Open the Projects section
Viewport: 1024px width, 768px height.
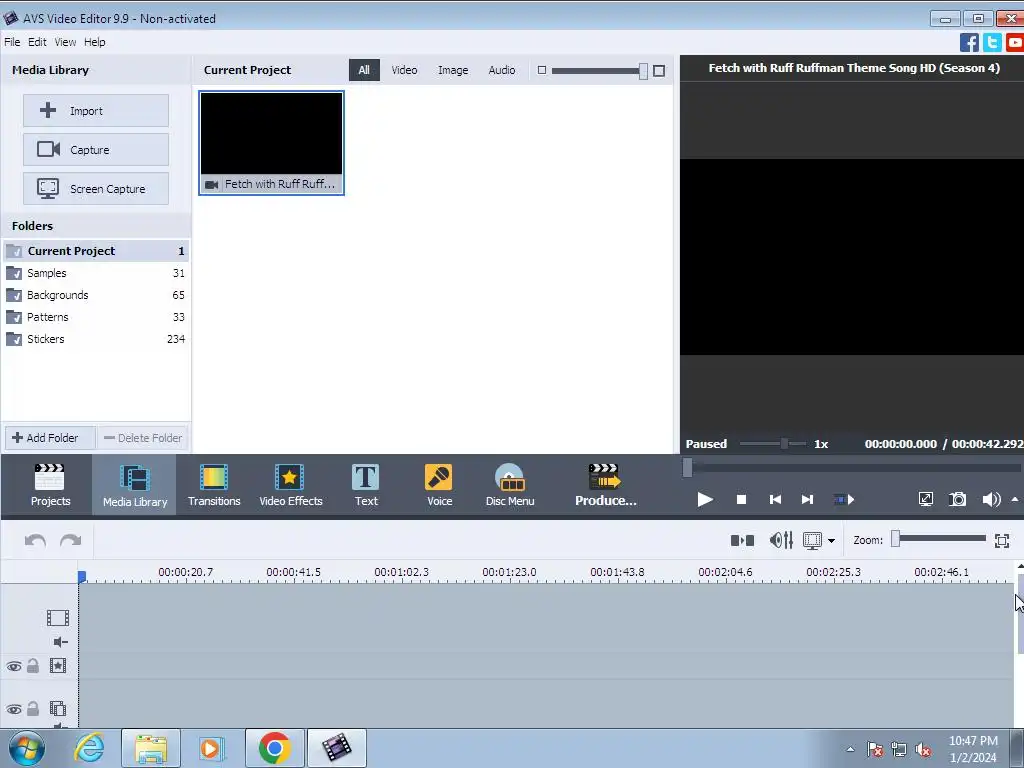(50, 485)
